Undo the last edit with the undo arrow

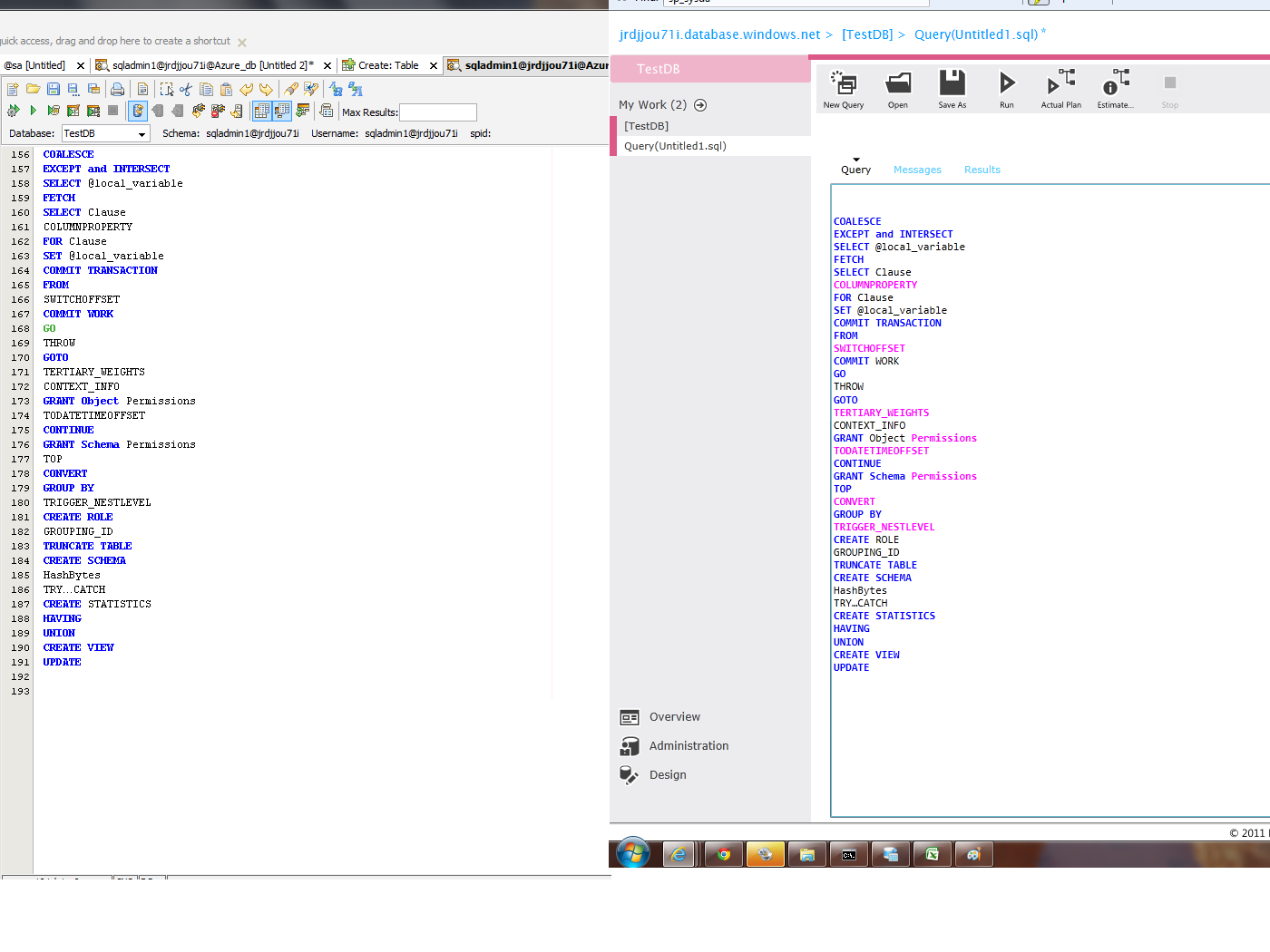(x=247, y=89)
